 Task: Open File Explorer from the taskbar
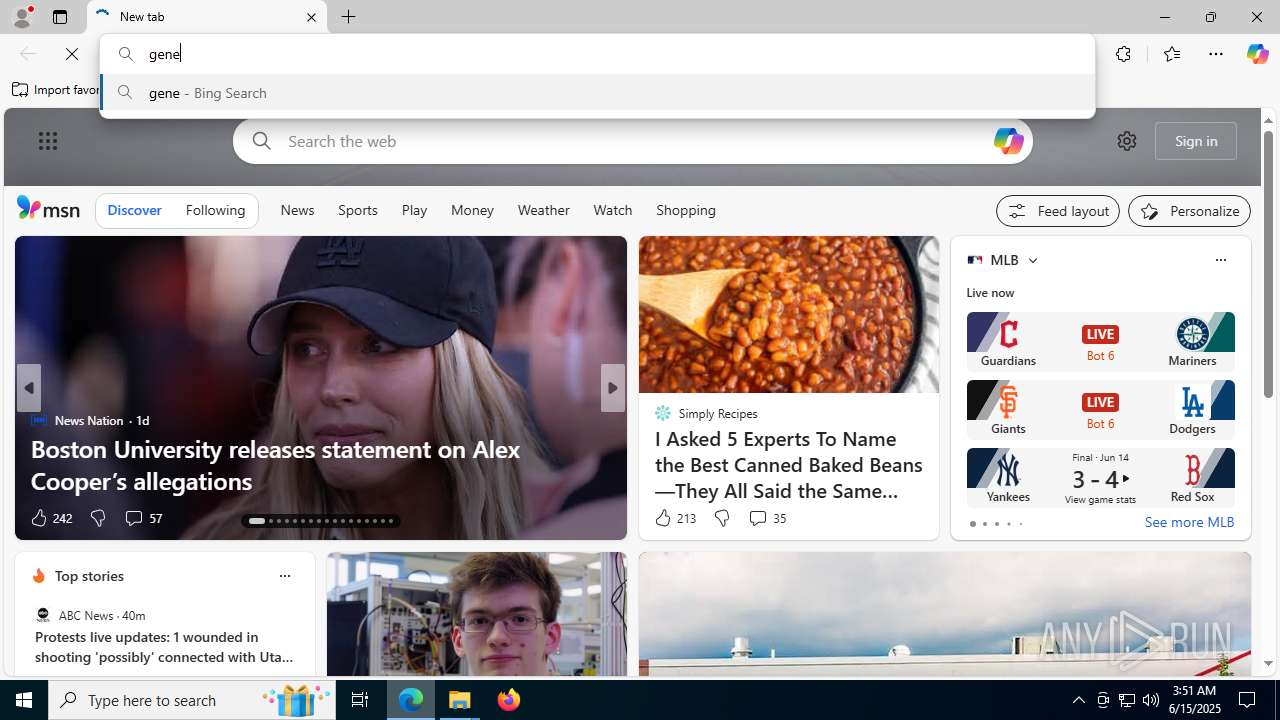click(x=460, y=700)
